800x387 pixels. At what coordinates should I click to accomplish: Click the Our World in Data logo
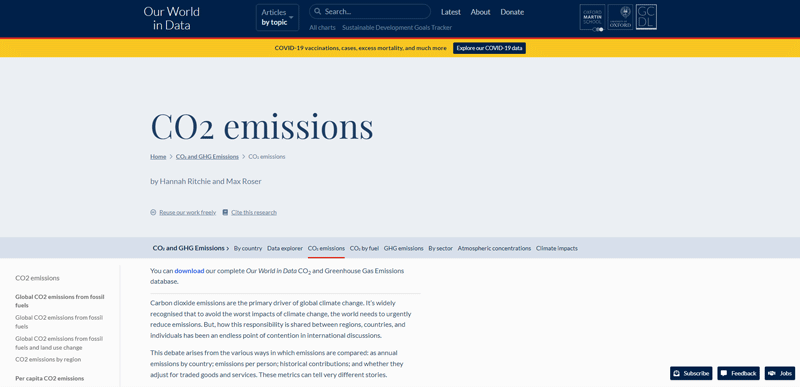171,18
